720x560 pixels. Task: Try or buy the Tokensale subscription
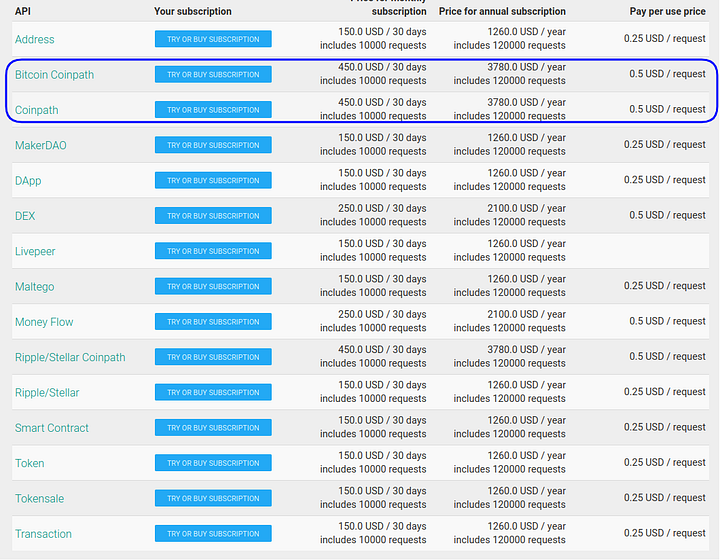(x=213, y=498)
